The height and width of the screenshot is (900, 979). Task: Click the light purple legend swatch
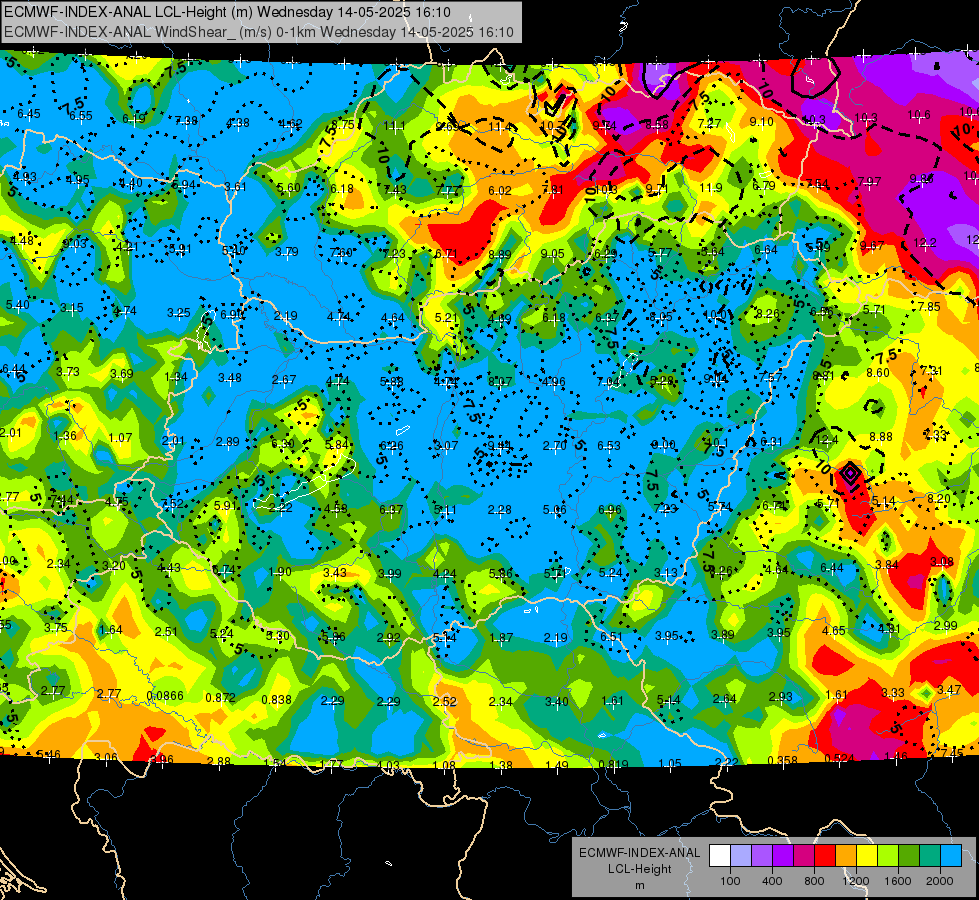(762, 856)
